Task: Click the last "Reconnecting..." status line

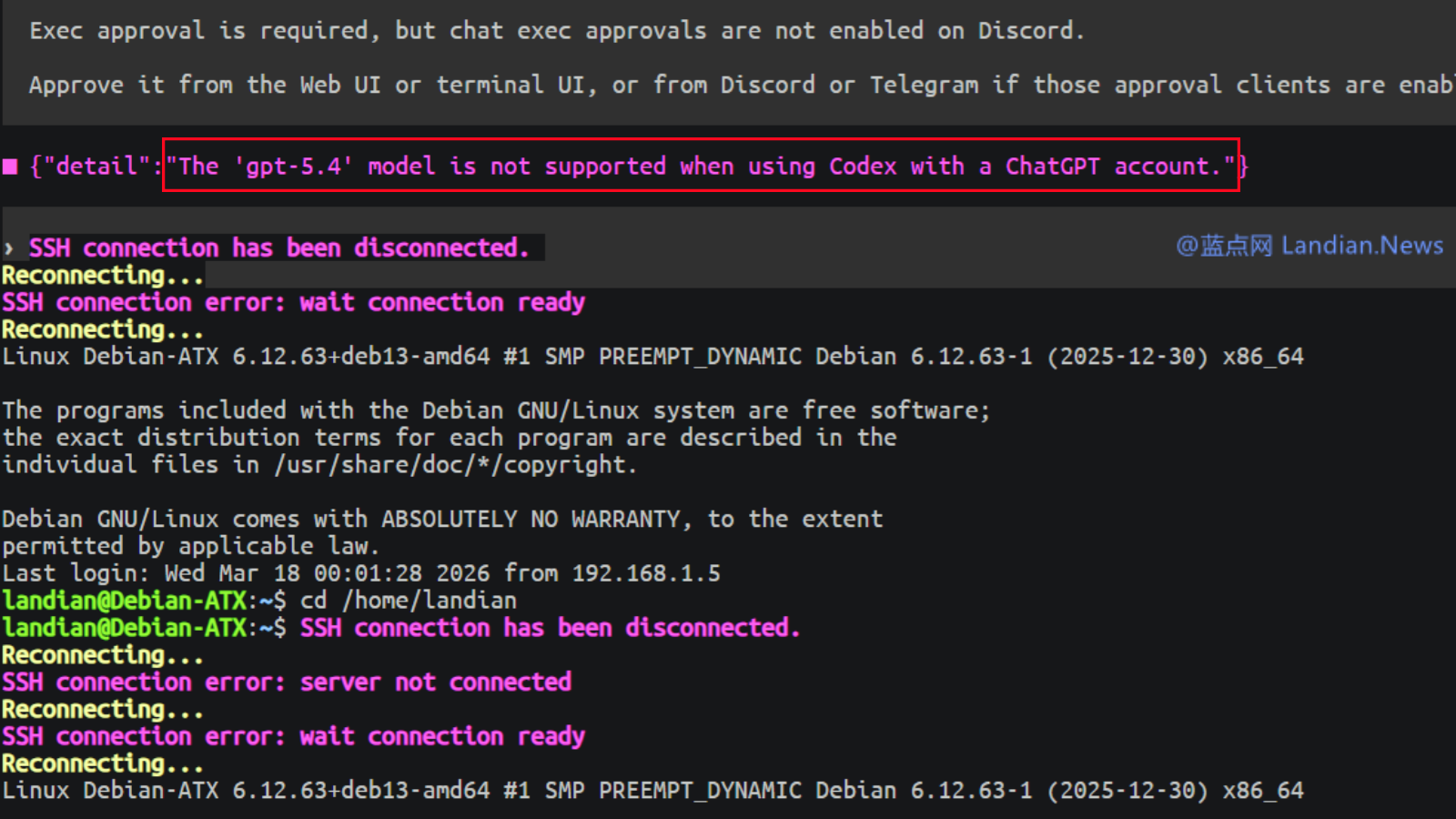Action: click(x=102, y=763)
